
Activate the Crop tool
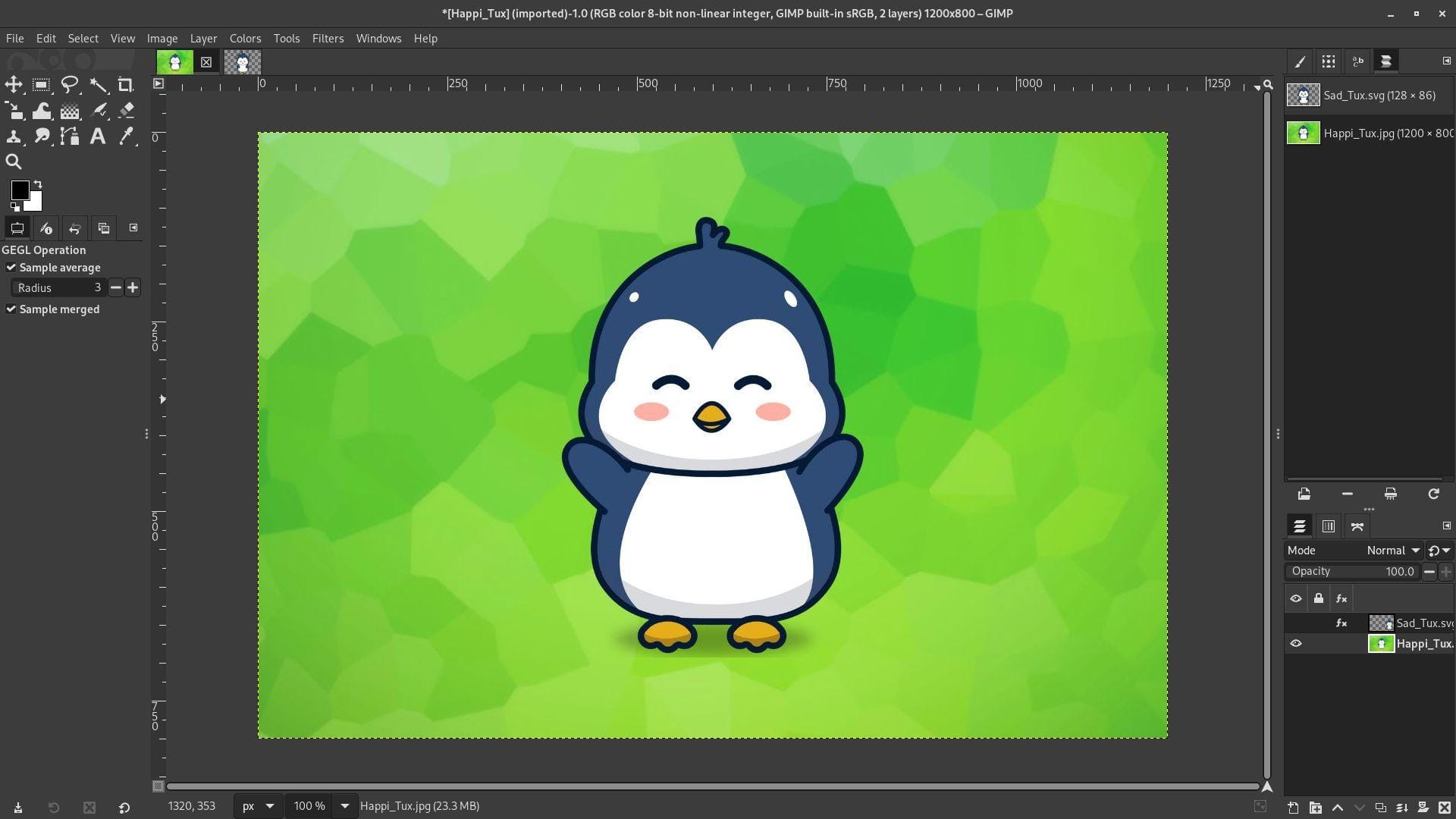click(x=127, y=84)
